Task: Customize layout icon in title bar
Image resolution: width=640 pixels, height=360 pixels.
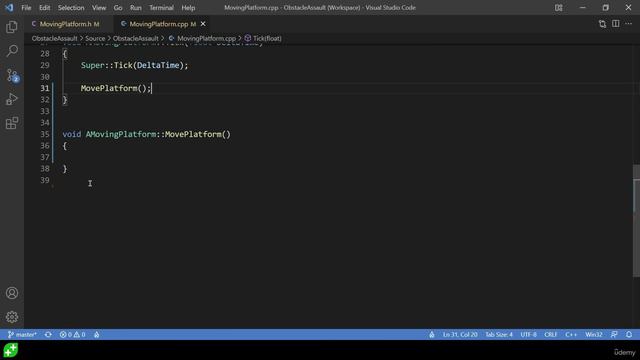Action: 558,8
